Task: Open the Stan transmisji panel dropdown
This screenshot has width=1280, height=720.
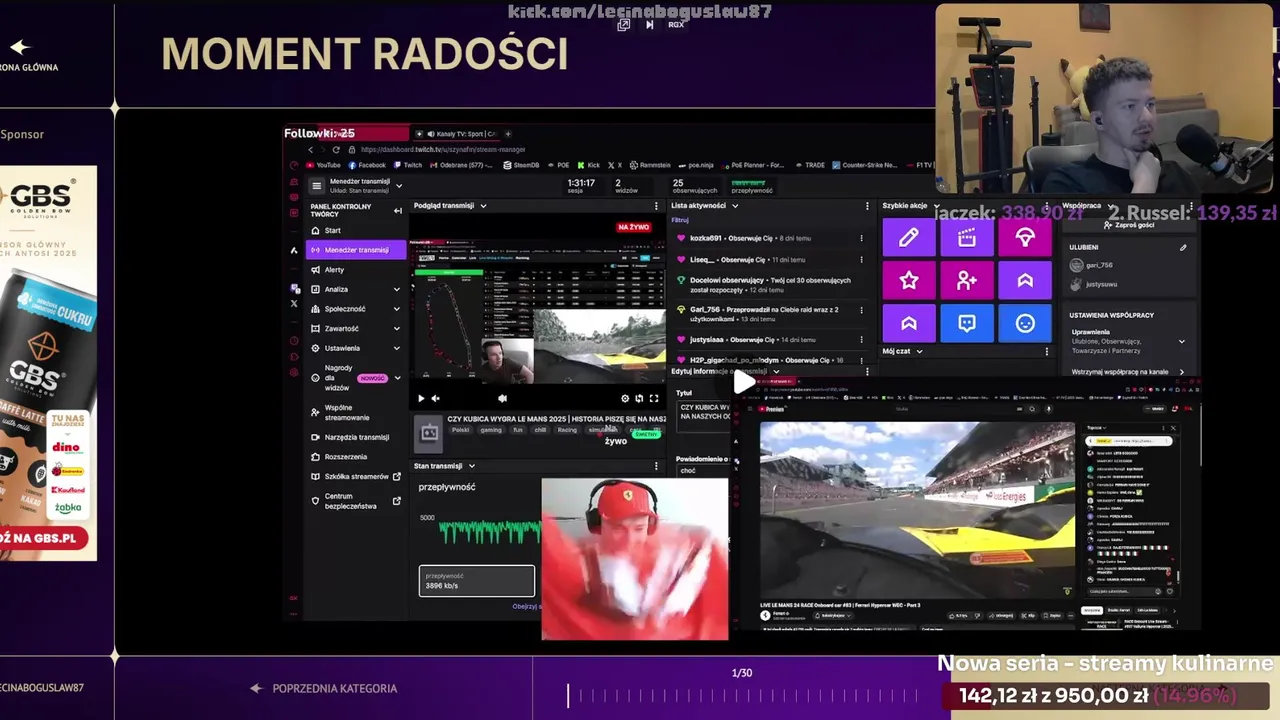Action: (x=471, y=465)
